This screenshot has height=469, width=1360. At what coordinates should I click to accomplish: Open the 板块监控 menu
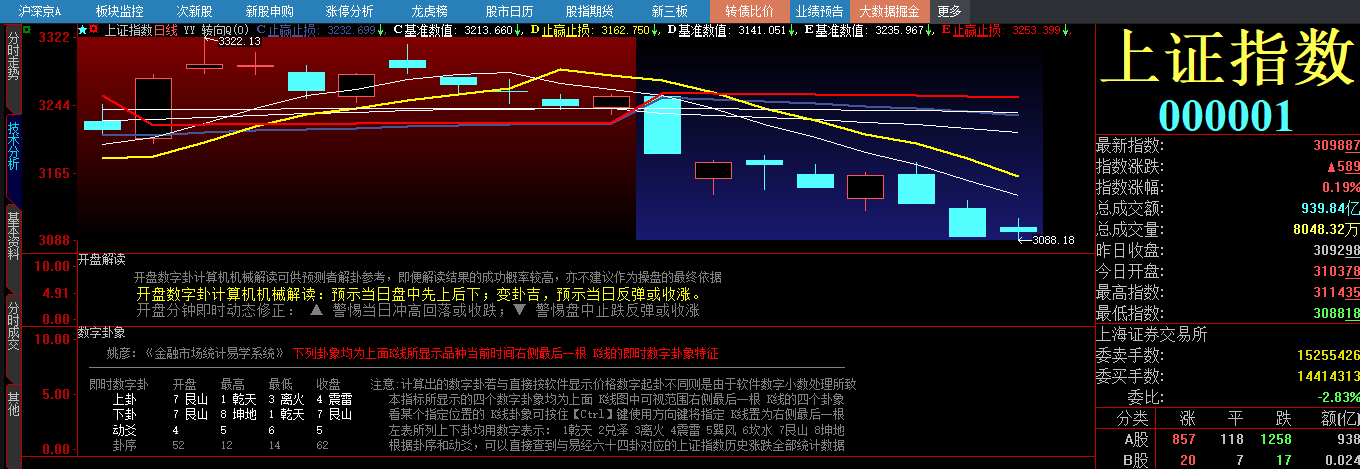119,11
